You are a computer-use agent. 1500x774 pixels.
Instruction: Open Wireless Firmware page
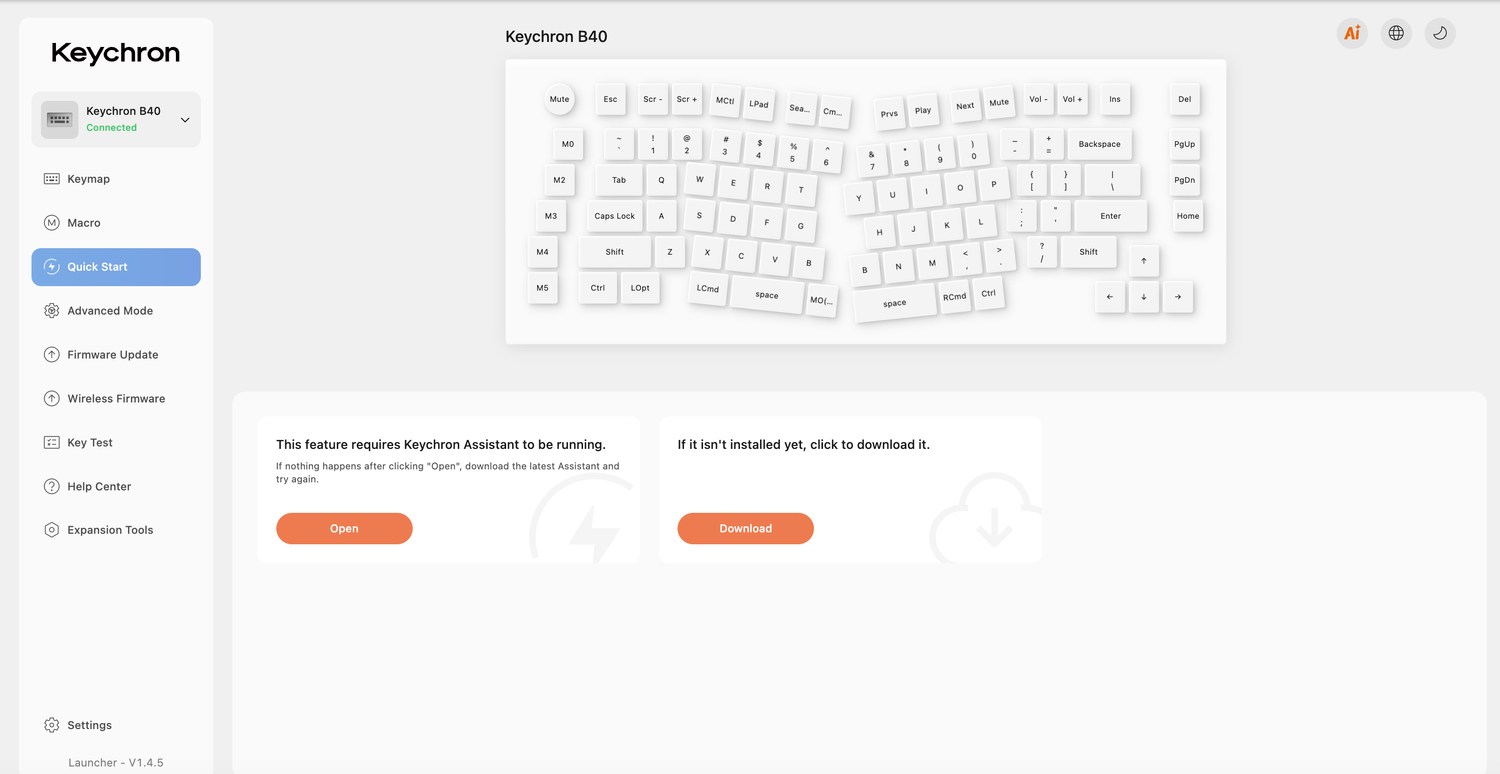[x=116, y=399]
